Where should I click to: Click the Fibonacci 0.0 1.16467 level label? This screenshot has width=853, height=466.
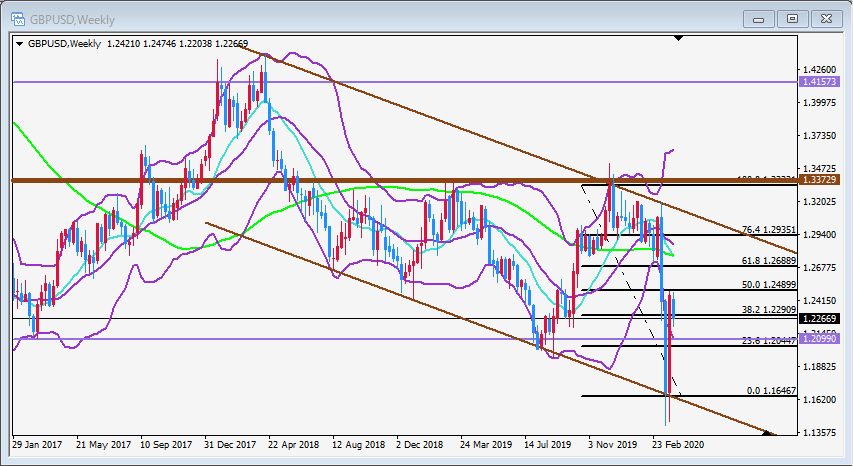(771, 390)
